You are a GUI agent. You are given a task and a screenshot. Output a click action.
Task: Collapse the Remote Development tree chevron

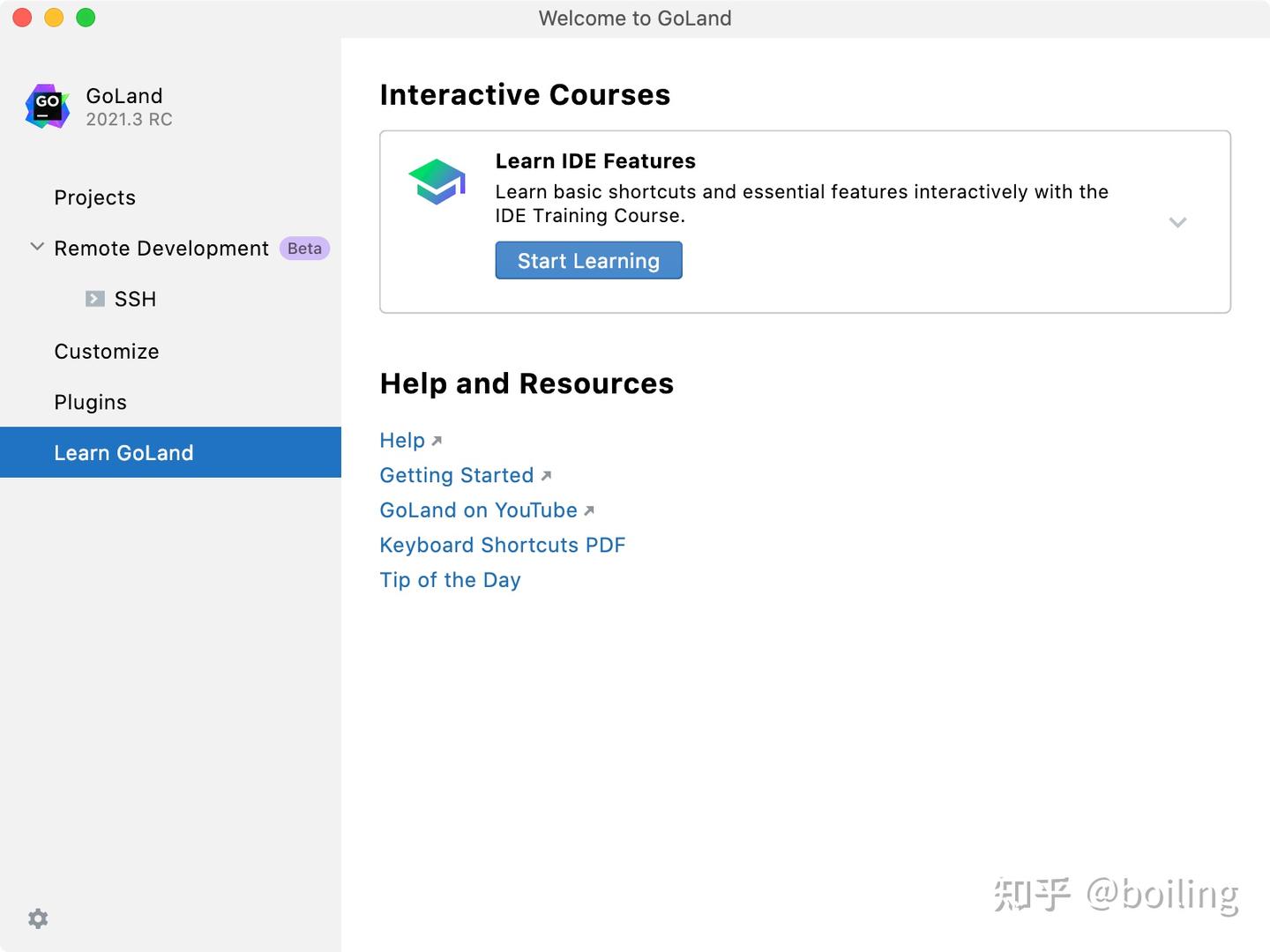[37, 247]
